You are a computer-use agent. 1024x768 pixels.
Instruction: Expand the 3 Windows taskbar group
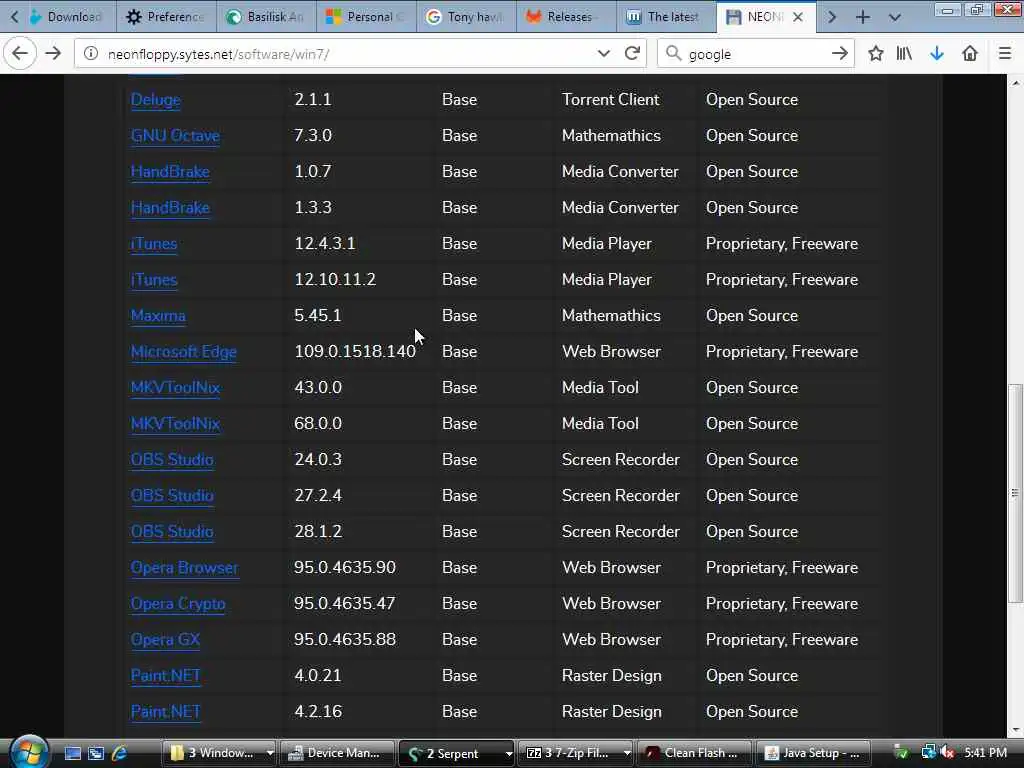(270, 753)
